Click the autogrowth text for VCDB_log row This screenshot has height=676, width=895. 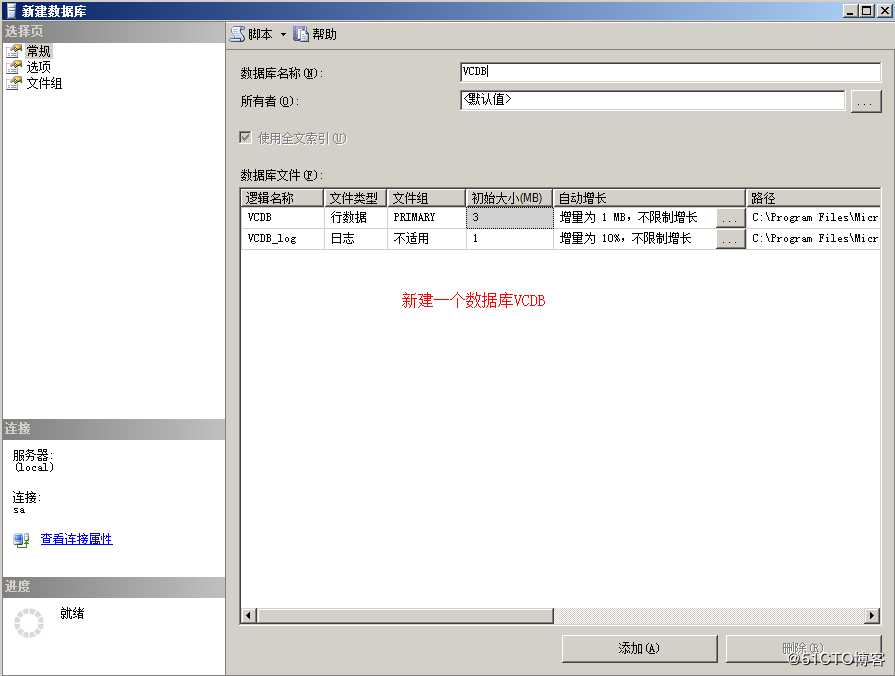(x=626, y=239)
